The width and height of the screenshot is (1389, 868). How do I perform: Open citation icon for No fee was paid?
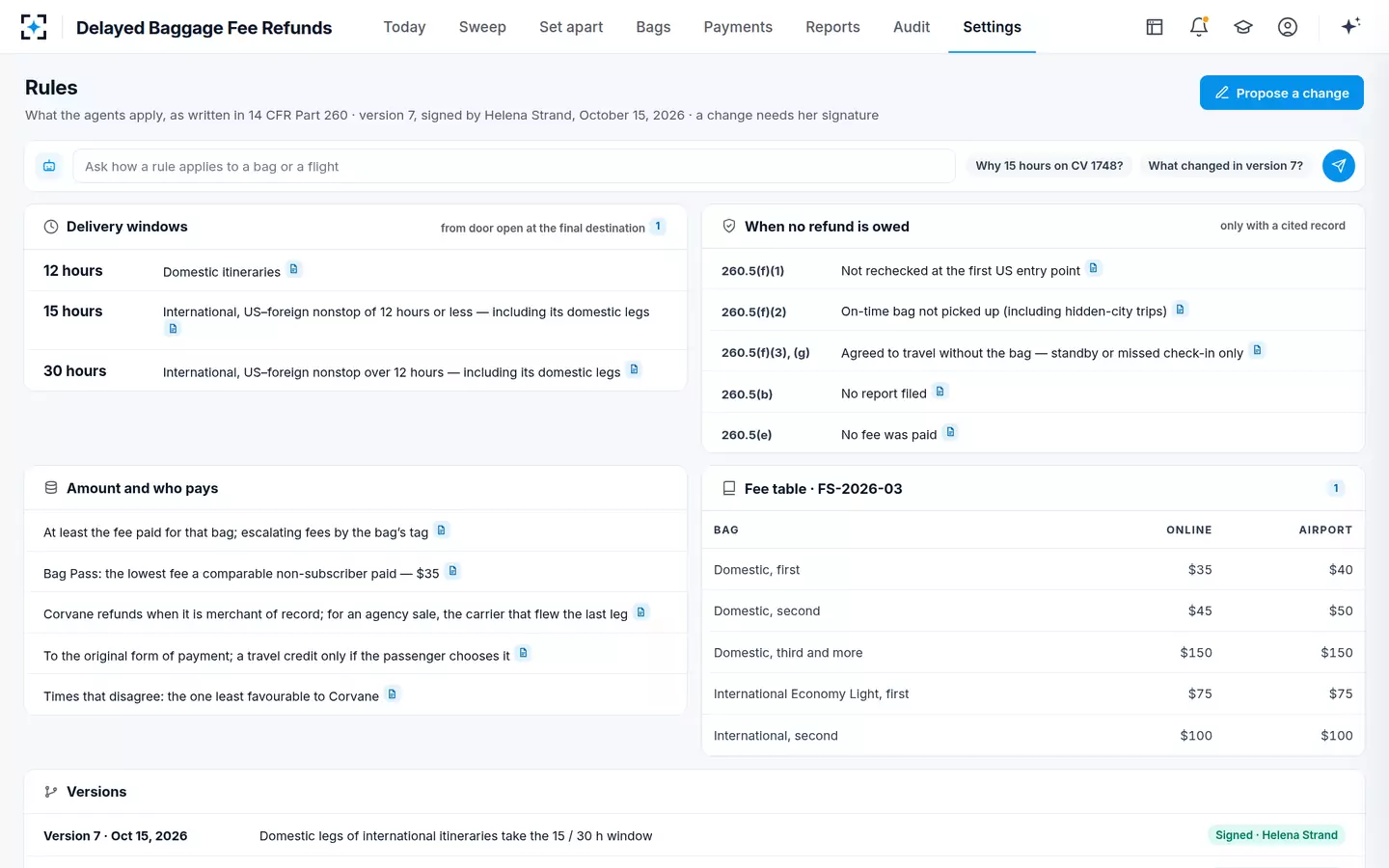950,432
